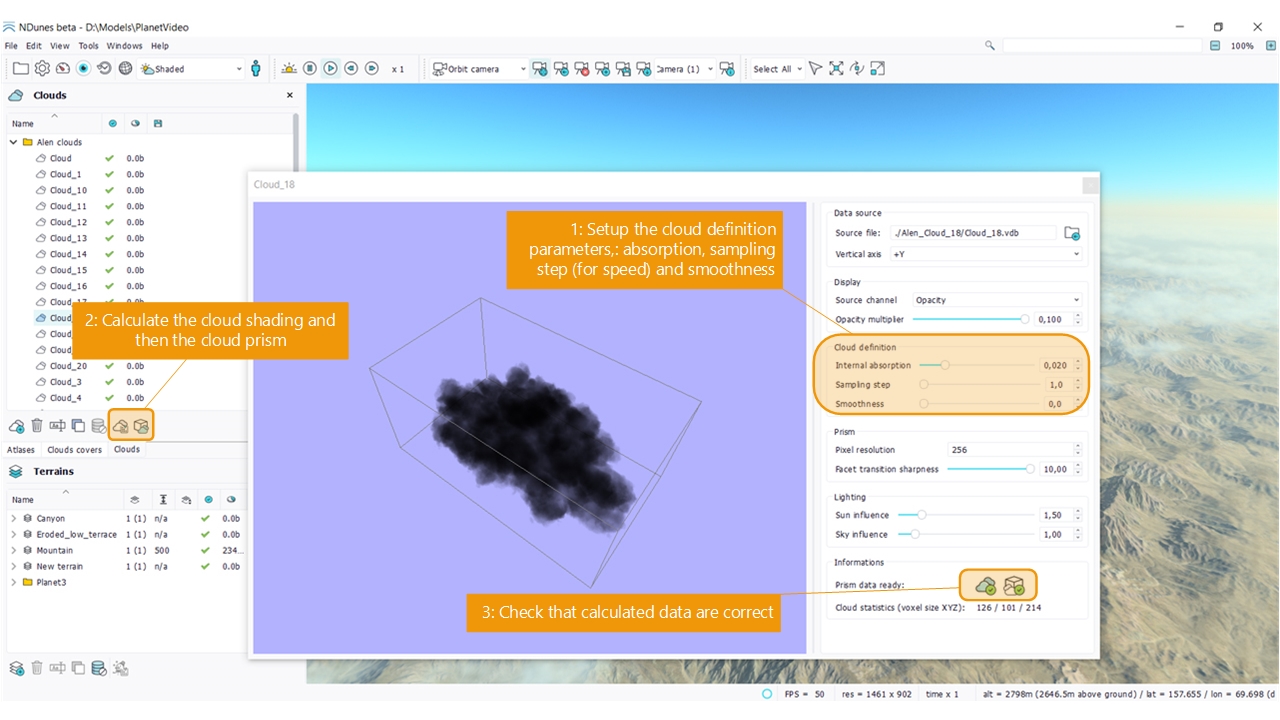Toggle the green checkmark for Canyon terrain

(x=205, y=518)
